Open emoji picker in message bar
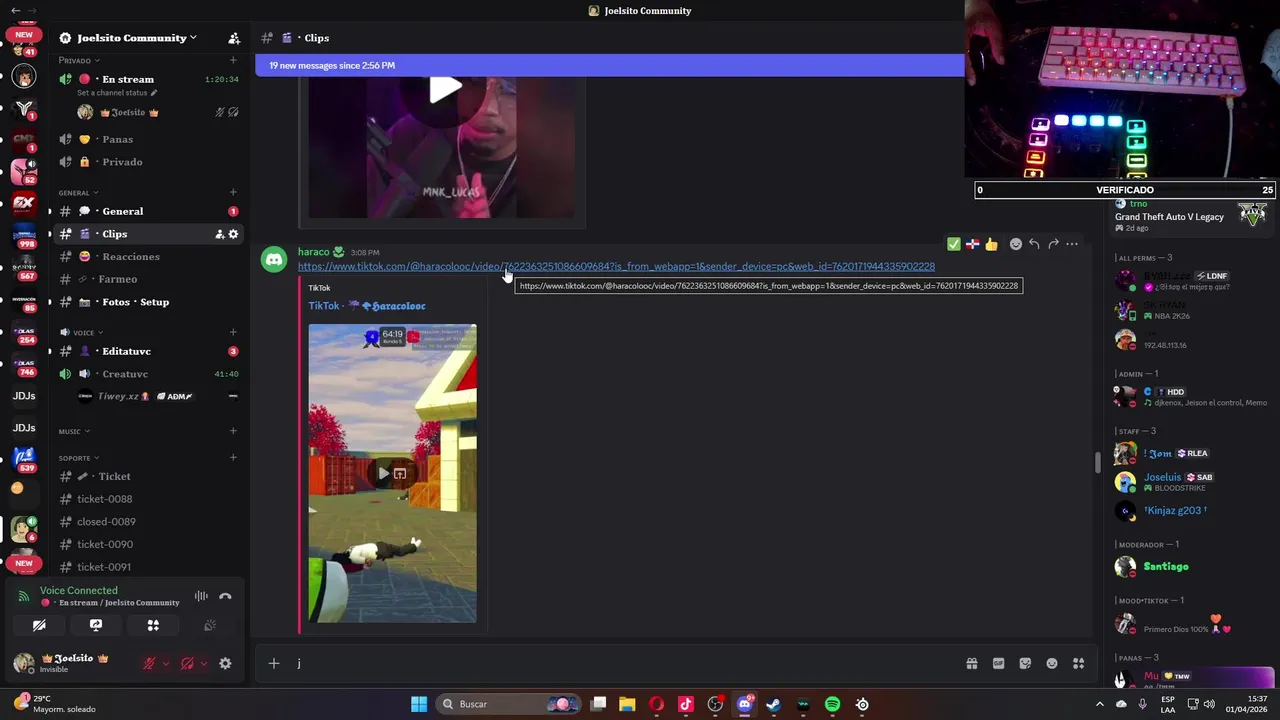Image resolution: width=1280 pixels, height=720 pixels. (x=1052, y=663)
